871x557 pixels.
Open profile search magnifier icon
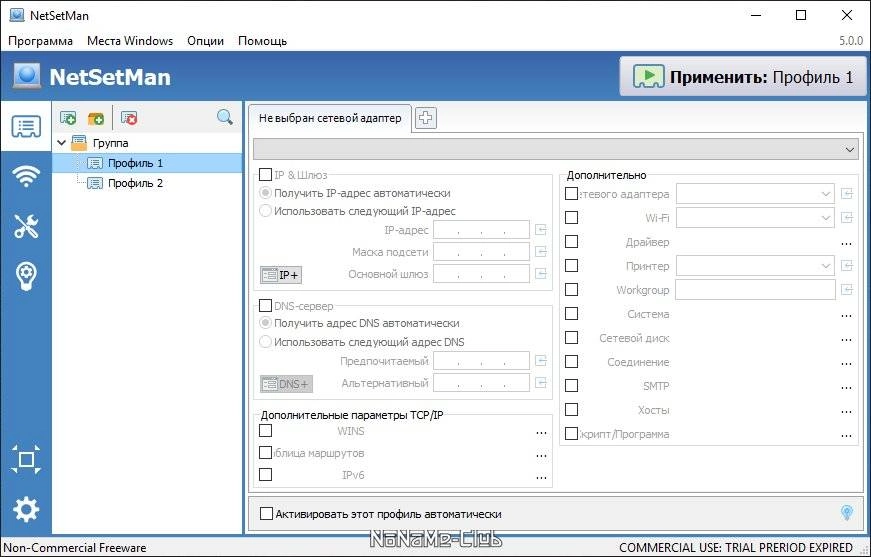pos(224,117)
